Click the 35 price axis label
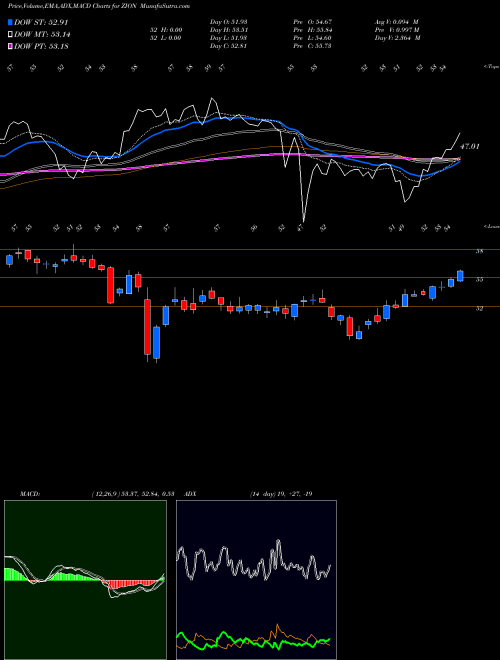This screenshot has width=500, height=660. coord(479,279)
